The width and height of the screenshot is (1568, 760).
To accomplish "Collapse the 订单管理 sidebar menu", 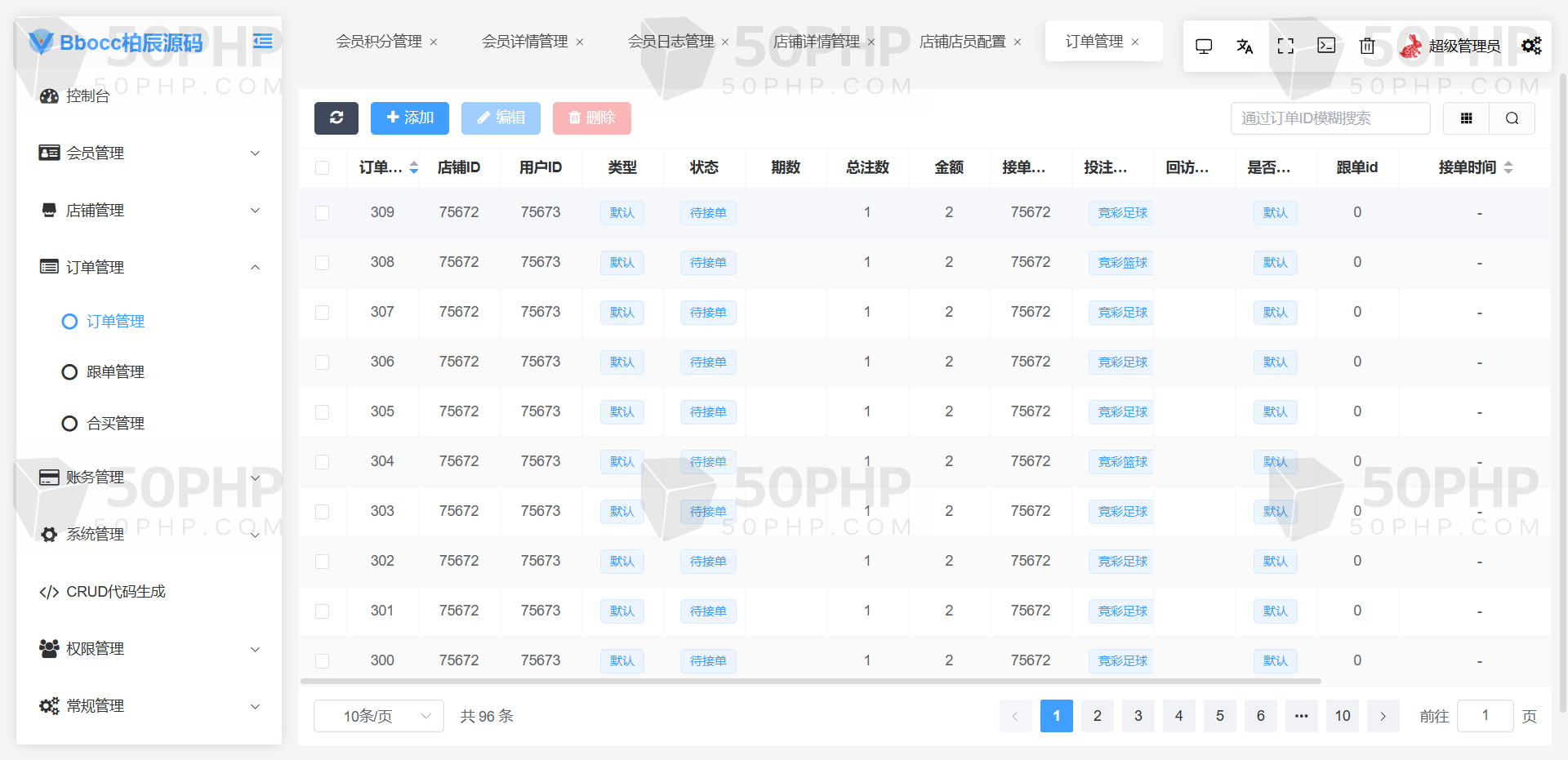I will 149,267.
